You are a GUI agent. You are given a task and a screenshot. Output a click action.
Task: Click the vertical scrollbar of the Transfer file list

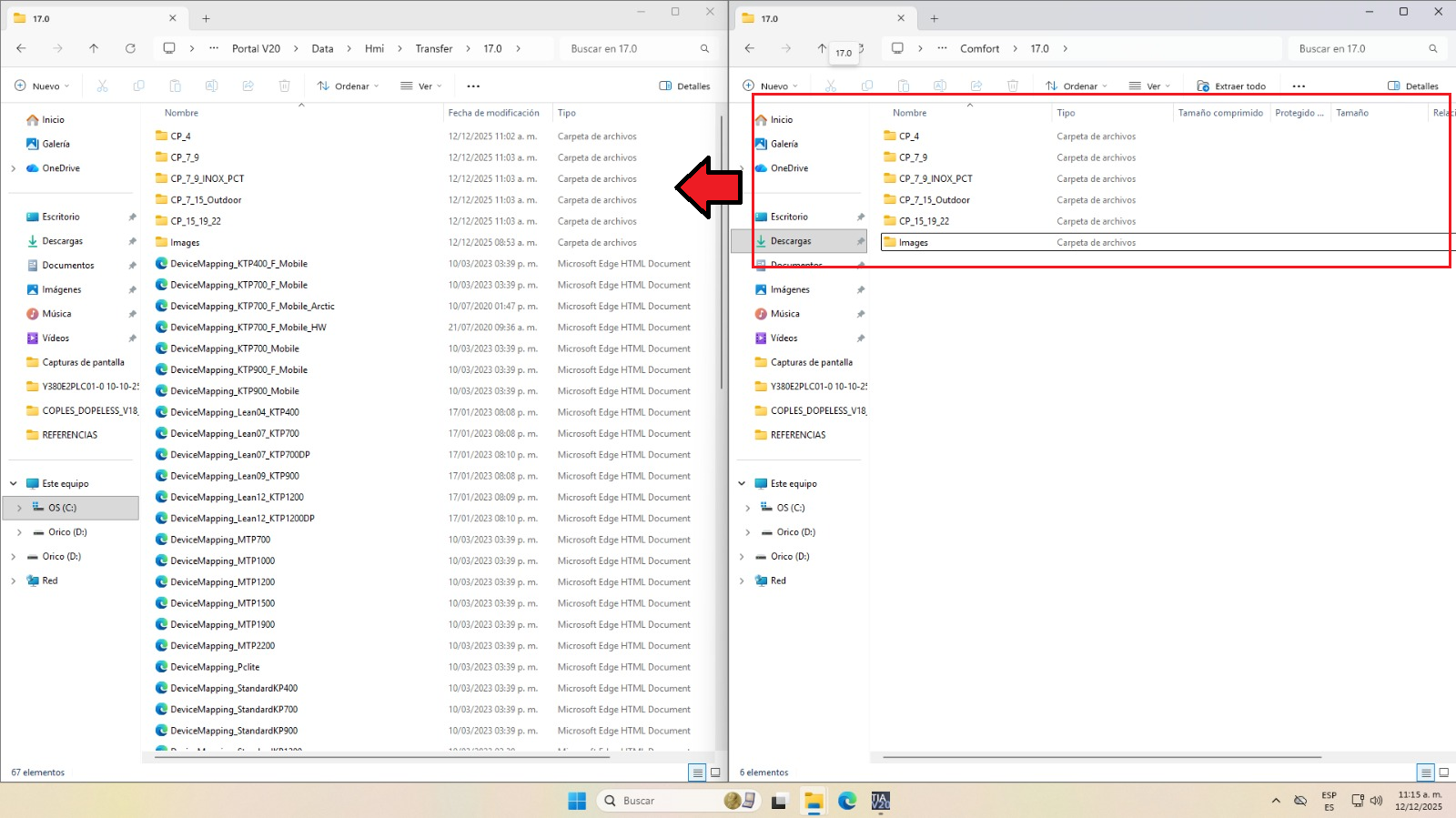pos(723,253)
